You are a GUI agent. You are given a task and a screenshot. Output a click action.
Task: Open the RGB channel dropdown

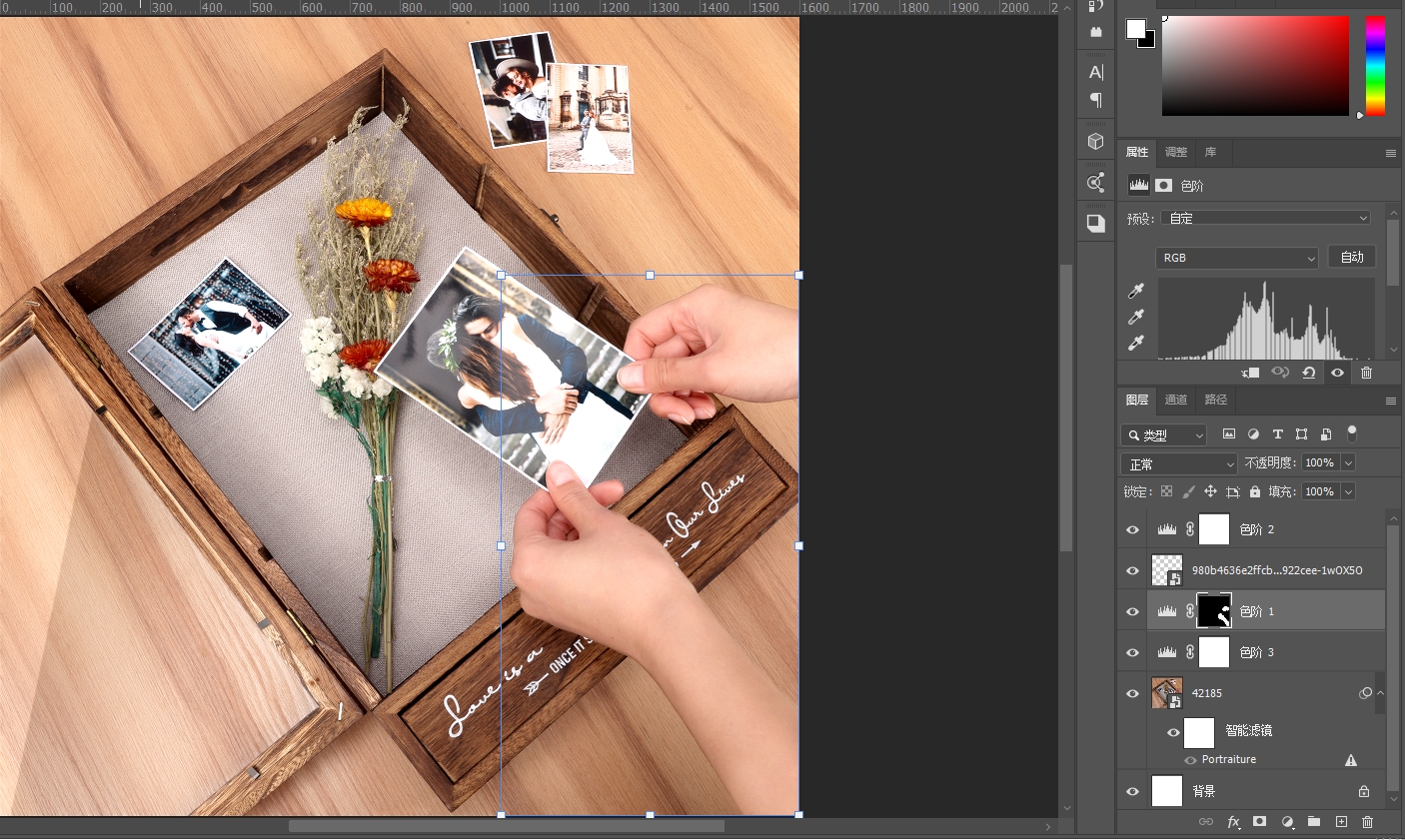pos(1236,258)
